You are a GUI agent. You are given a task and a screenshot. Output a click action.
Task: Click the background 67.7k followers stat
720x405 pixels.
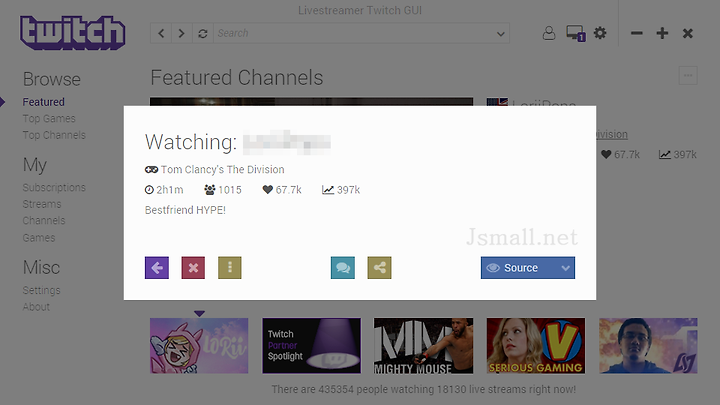tap(620, 155)
